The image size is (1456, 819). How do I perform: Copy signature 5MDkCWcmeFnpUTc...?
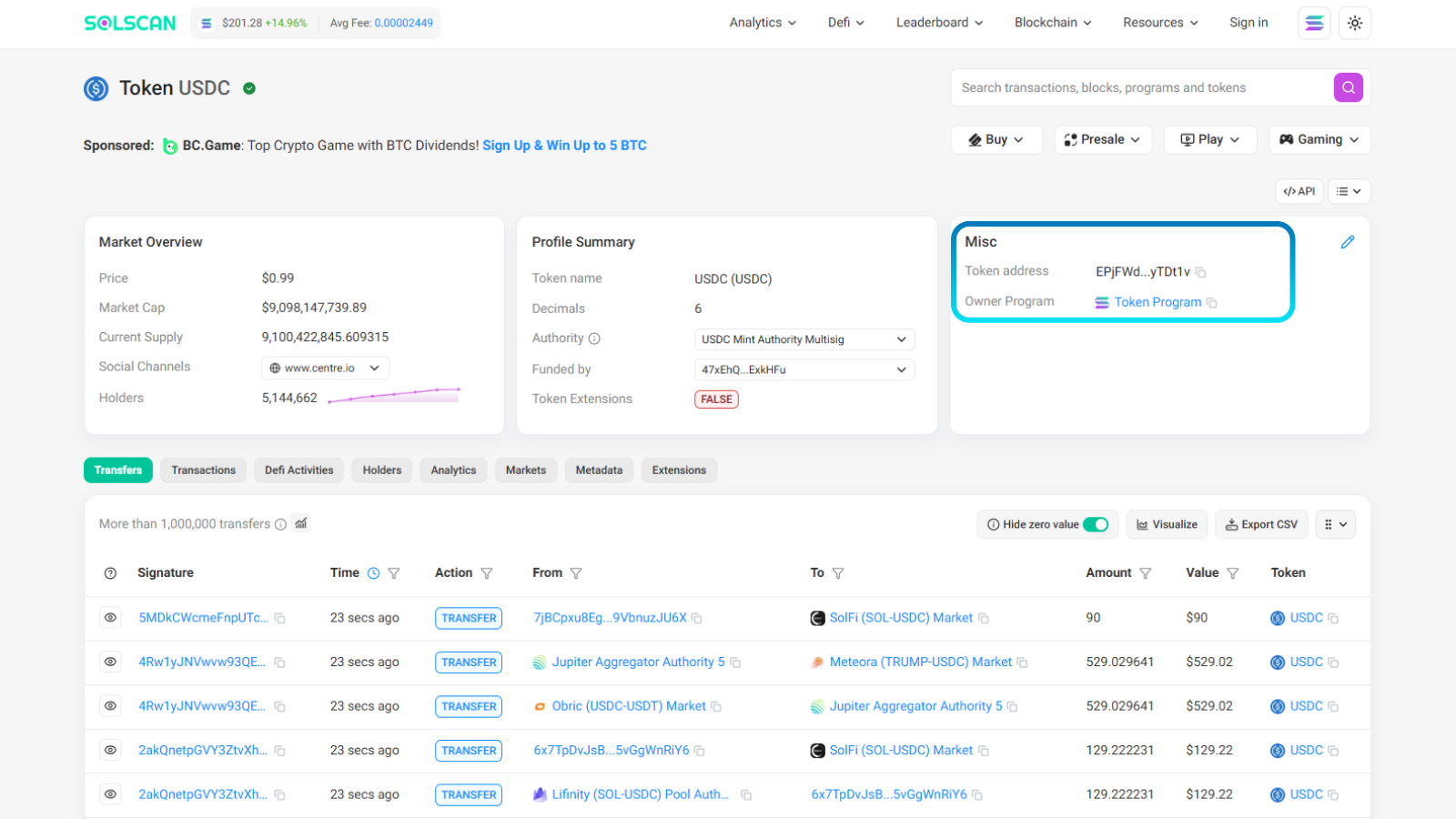pyautogui.click(x=280, y=619)
